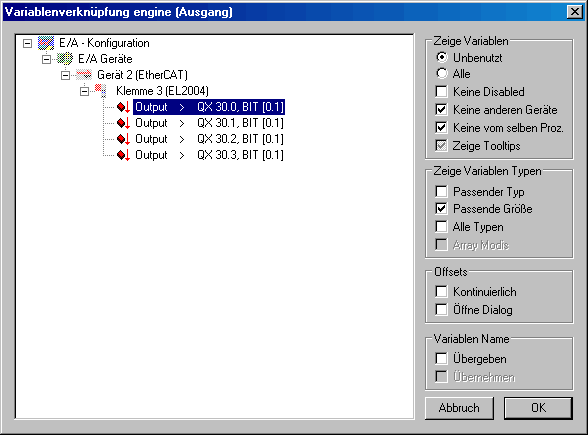
Task: Click the output variable icon for QX 30.1
Action: (x=123, y=123)
